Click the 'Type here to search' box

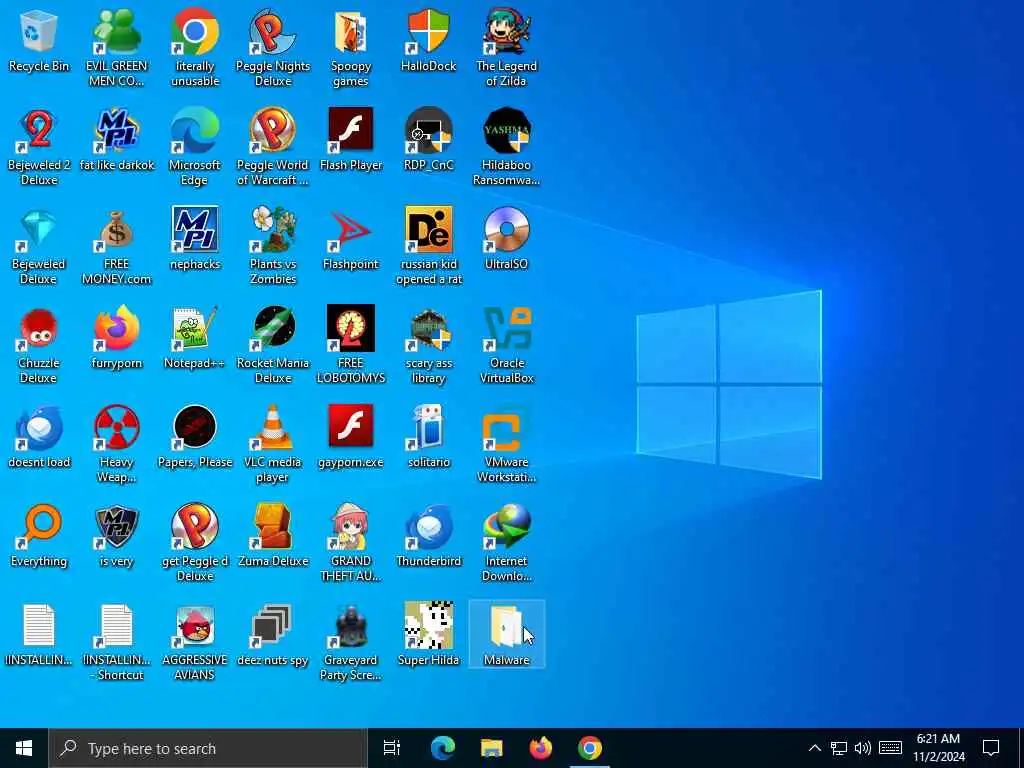click(208, 748)
